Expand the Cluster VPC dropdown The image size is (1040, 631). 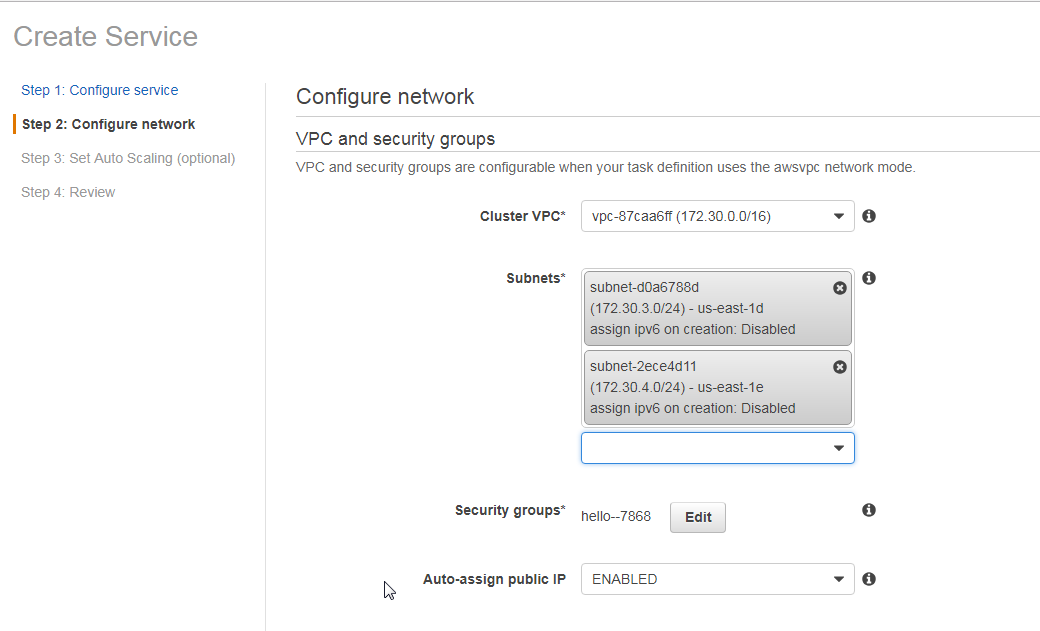pos(718,216)
